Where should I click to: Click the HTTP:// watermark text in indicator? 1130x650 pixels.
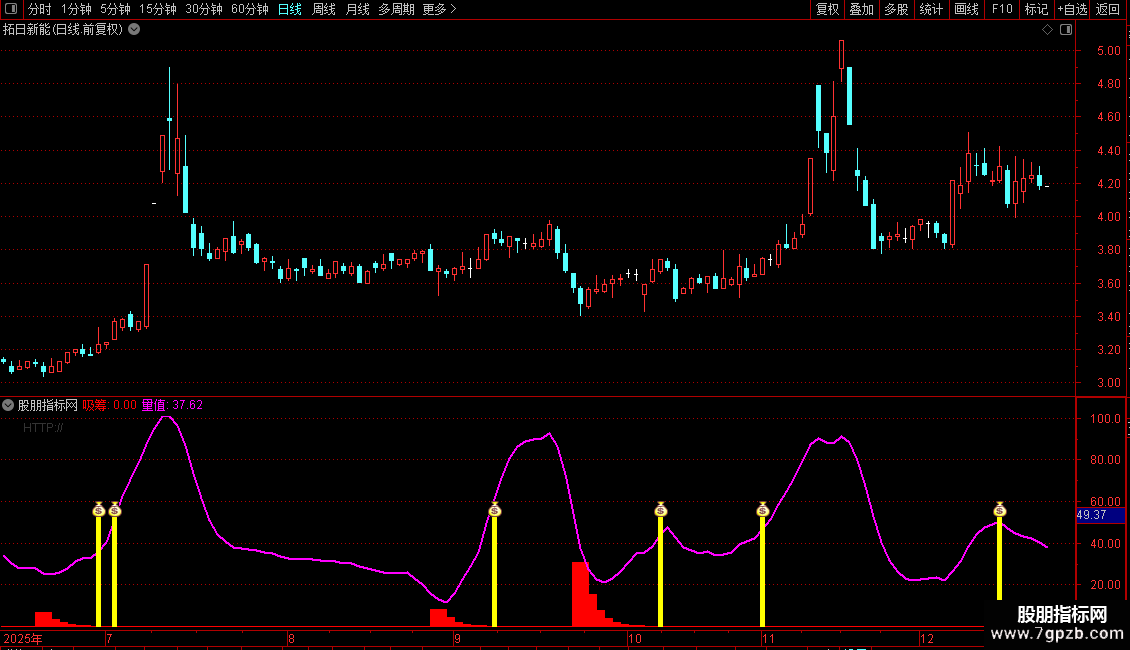click(43, 428)
